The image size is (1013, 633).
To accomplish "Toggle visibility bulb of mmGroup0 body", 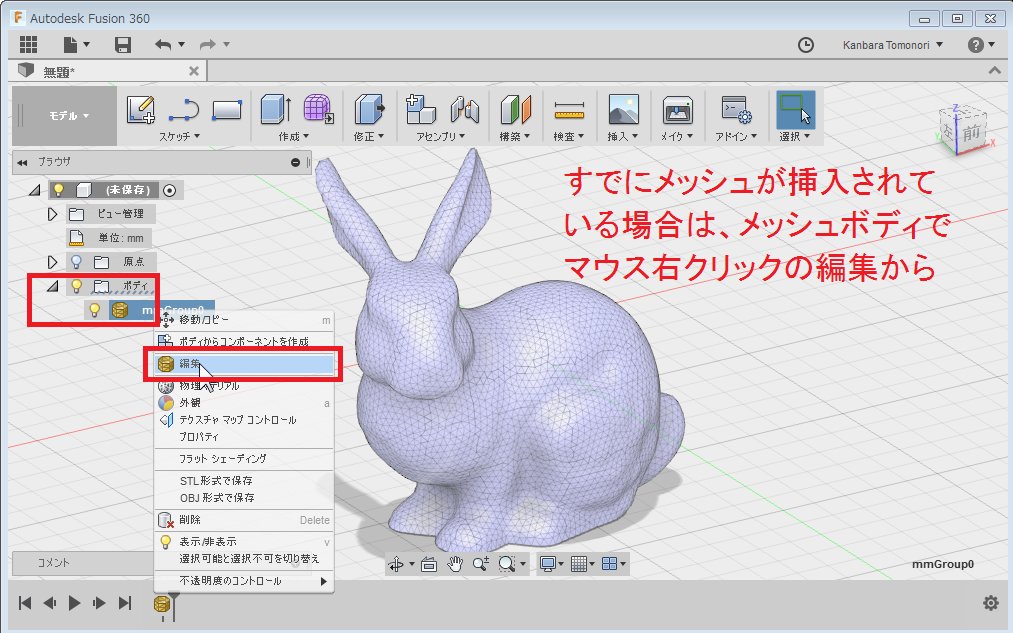I will (95, 310).
